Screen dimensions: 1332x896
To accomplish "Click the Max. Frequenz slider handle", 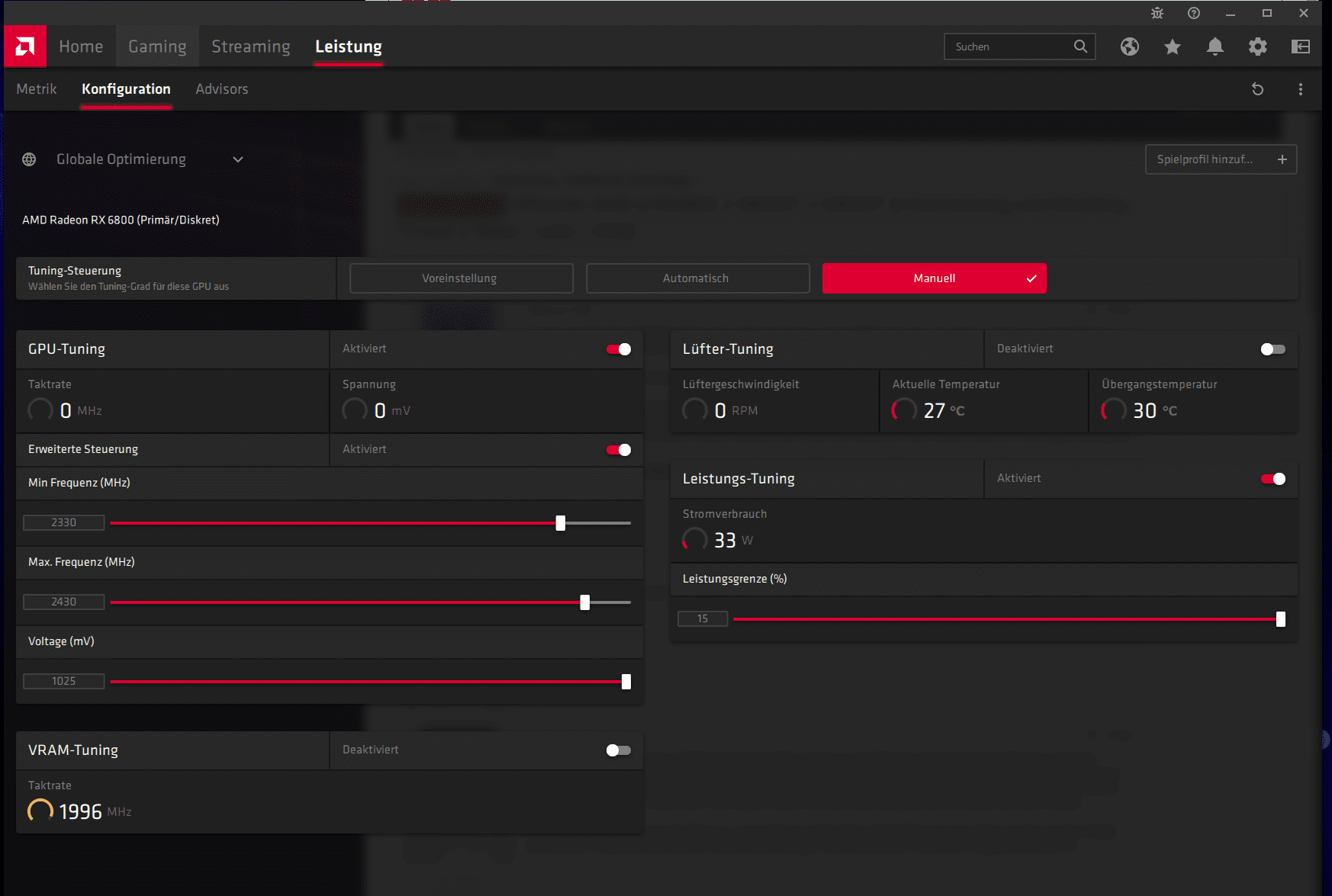I will pos(585,602).
